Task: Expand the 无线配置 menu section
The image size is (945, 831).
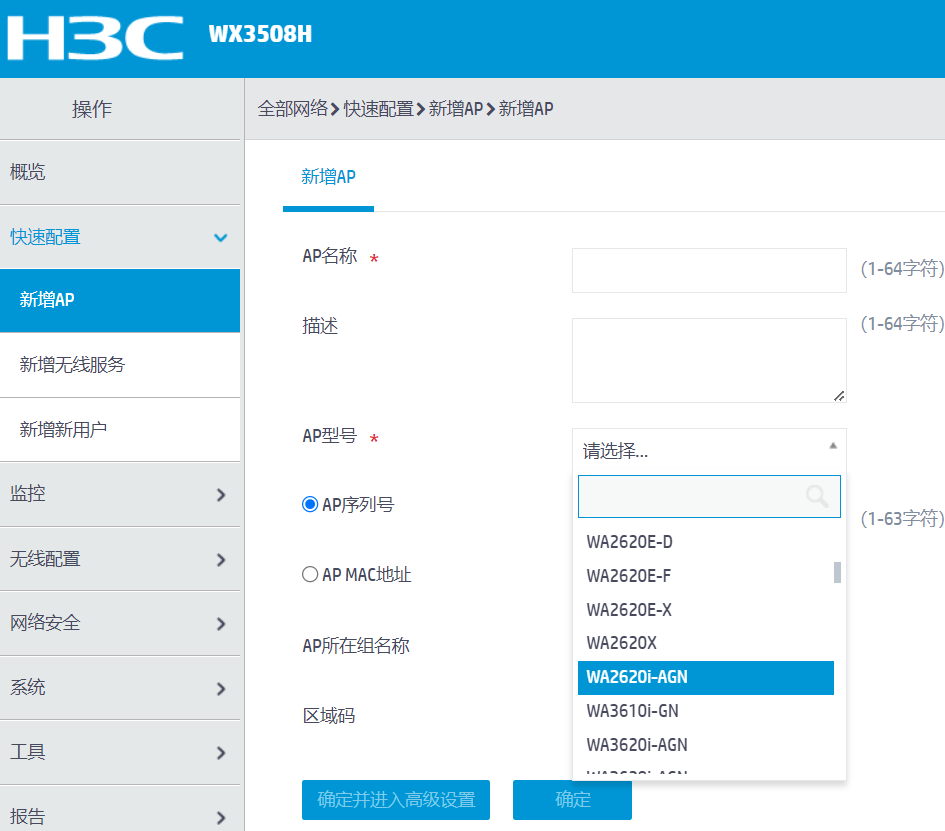Action: [221, 559]
